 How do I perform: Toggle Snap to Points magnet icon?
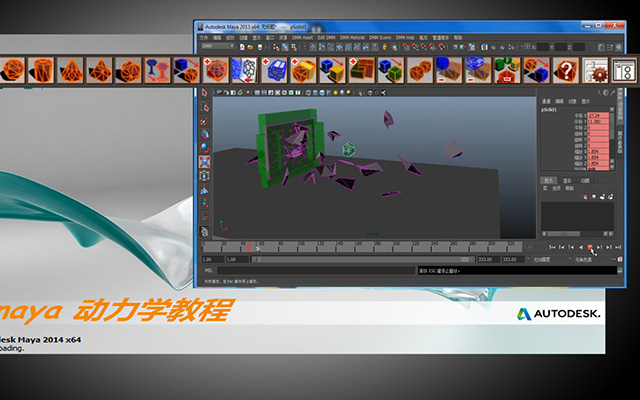click(424, 47)
